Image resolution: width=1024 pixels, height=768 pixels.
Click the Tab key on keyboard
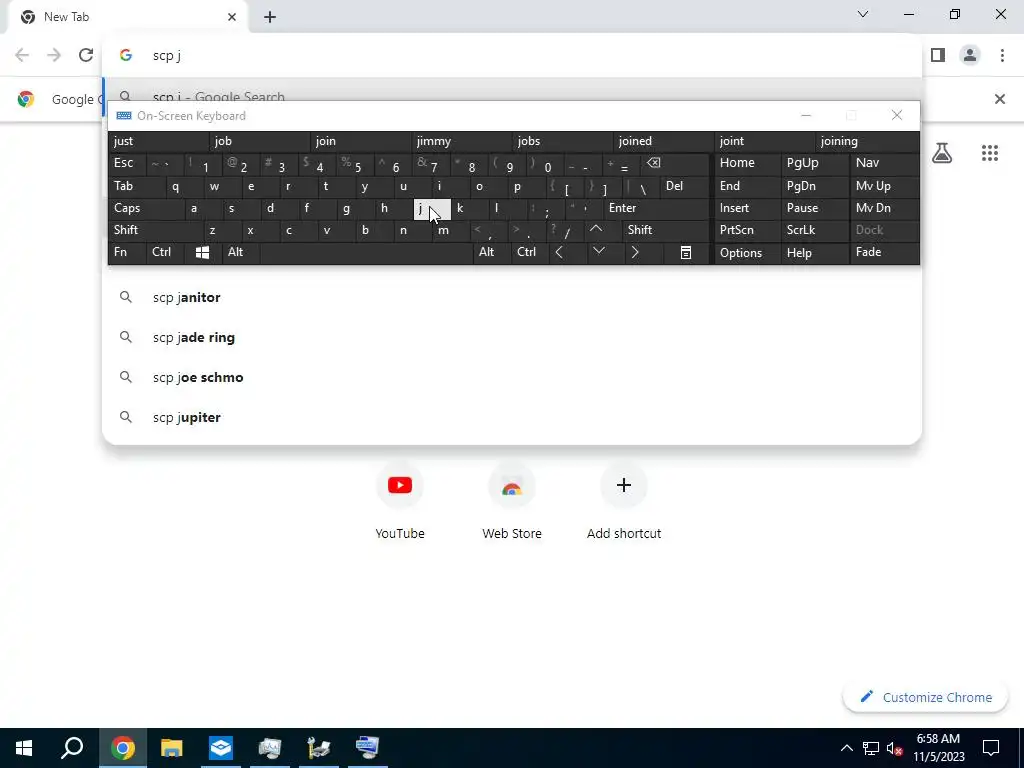pyautogui.click(x=136, y=186)
